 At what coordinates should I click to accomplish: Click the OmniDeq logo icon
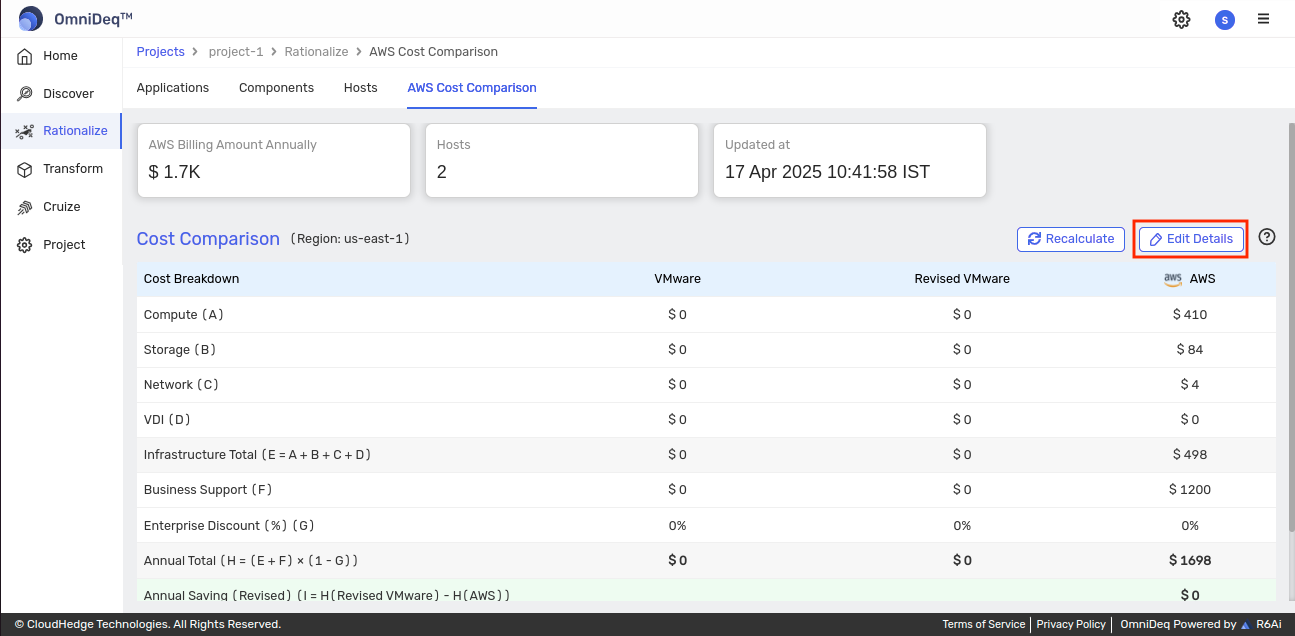[31, 19]
